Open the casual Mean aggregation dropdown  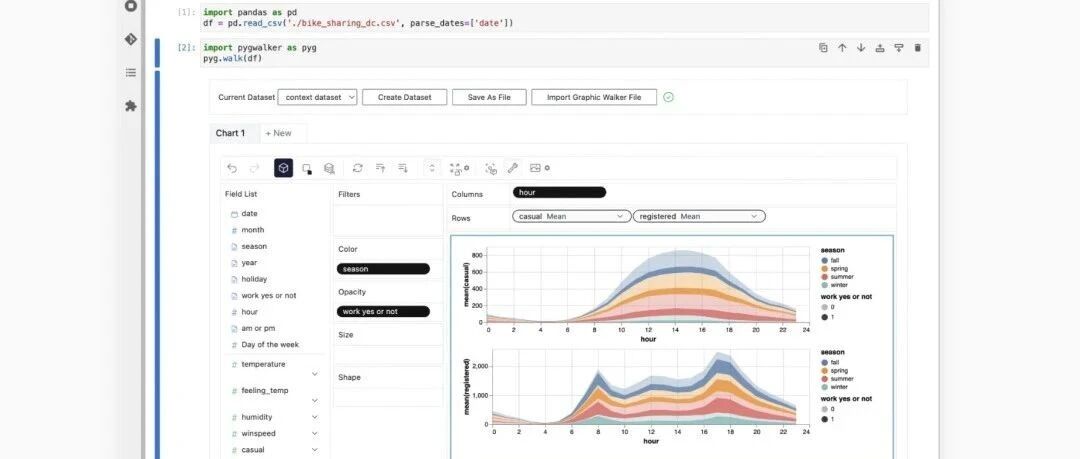(572, 216)
